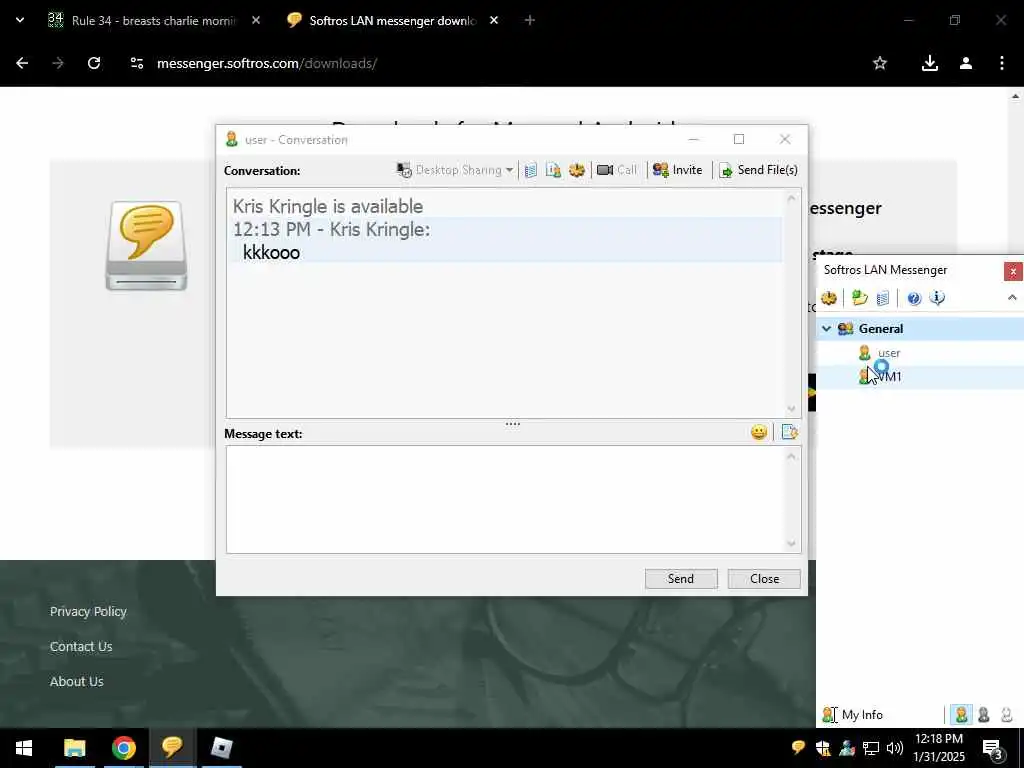Open received files folder icon
1024x768 pixels.
point(859,298)
